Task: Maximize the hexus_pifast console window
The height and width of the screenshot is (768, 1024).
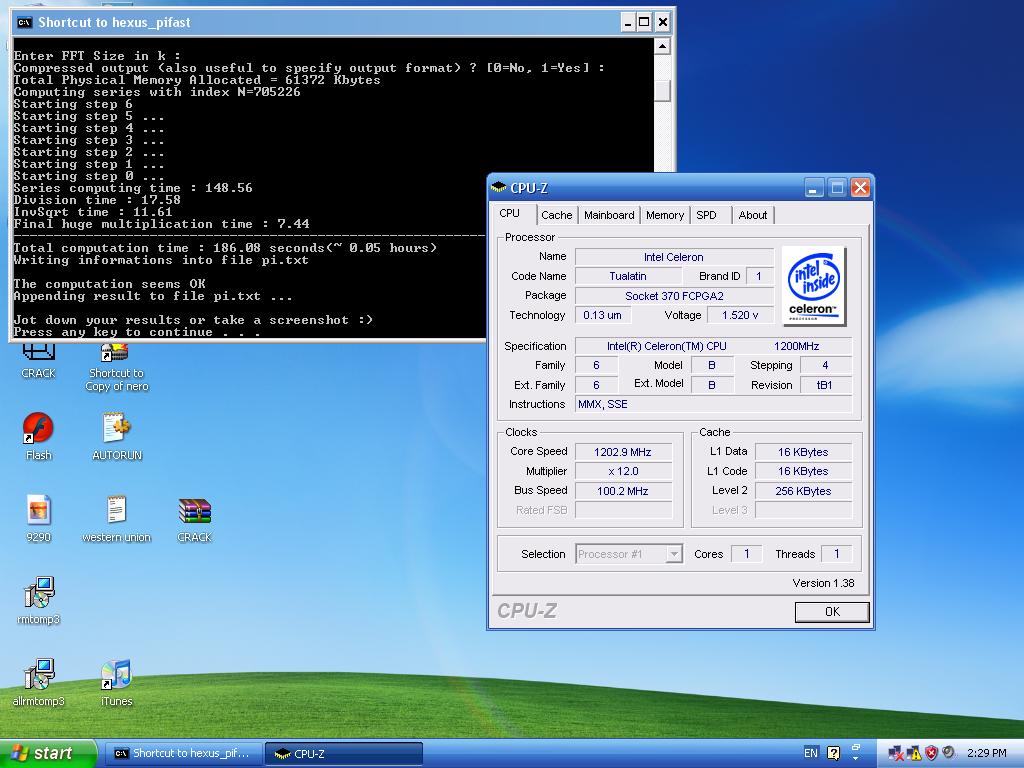Action: (x=644, y=22)
